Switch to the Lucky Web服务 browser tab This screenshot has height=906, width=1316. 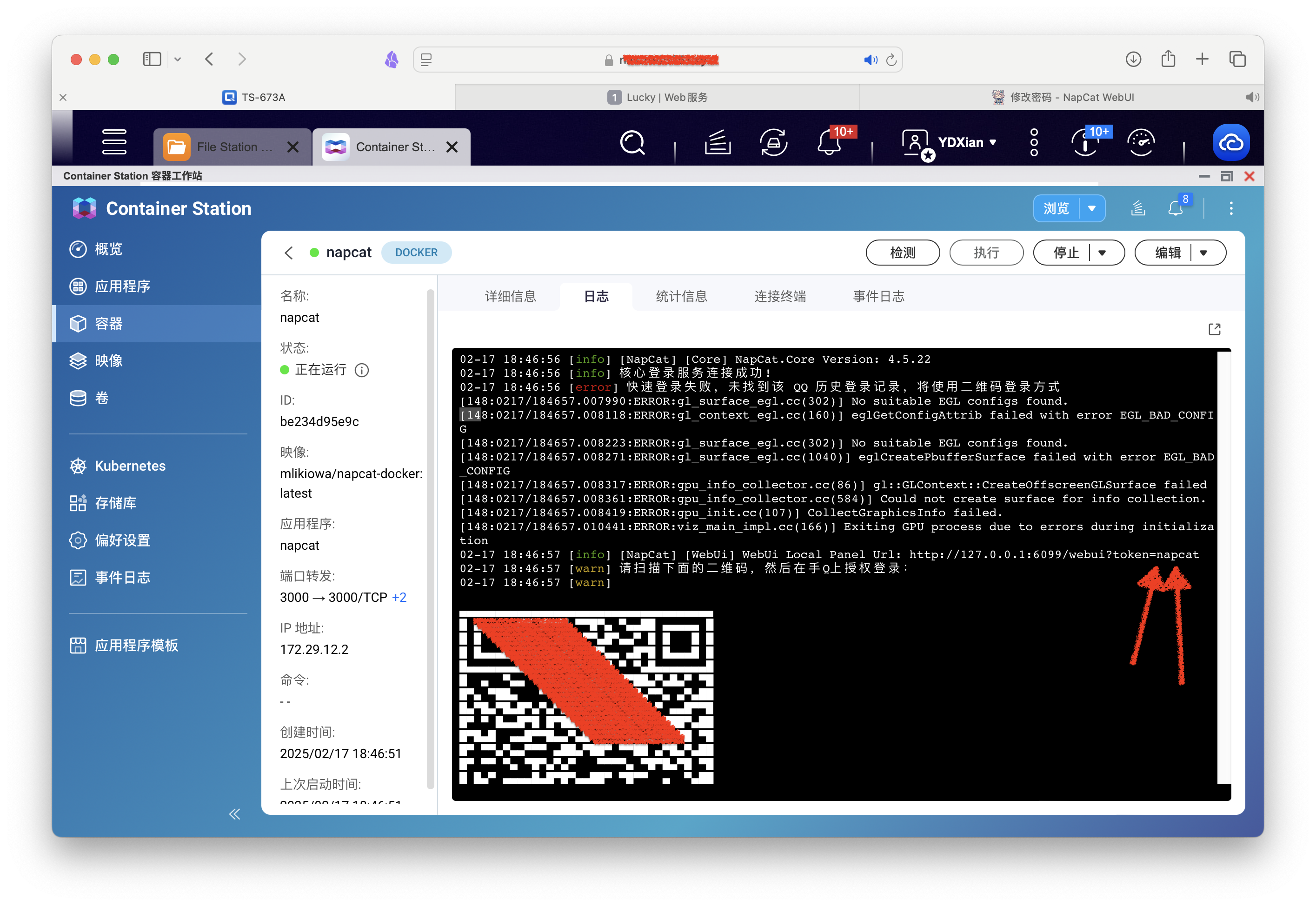[657, 97]
